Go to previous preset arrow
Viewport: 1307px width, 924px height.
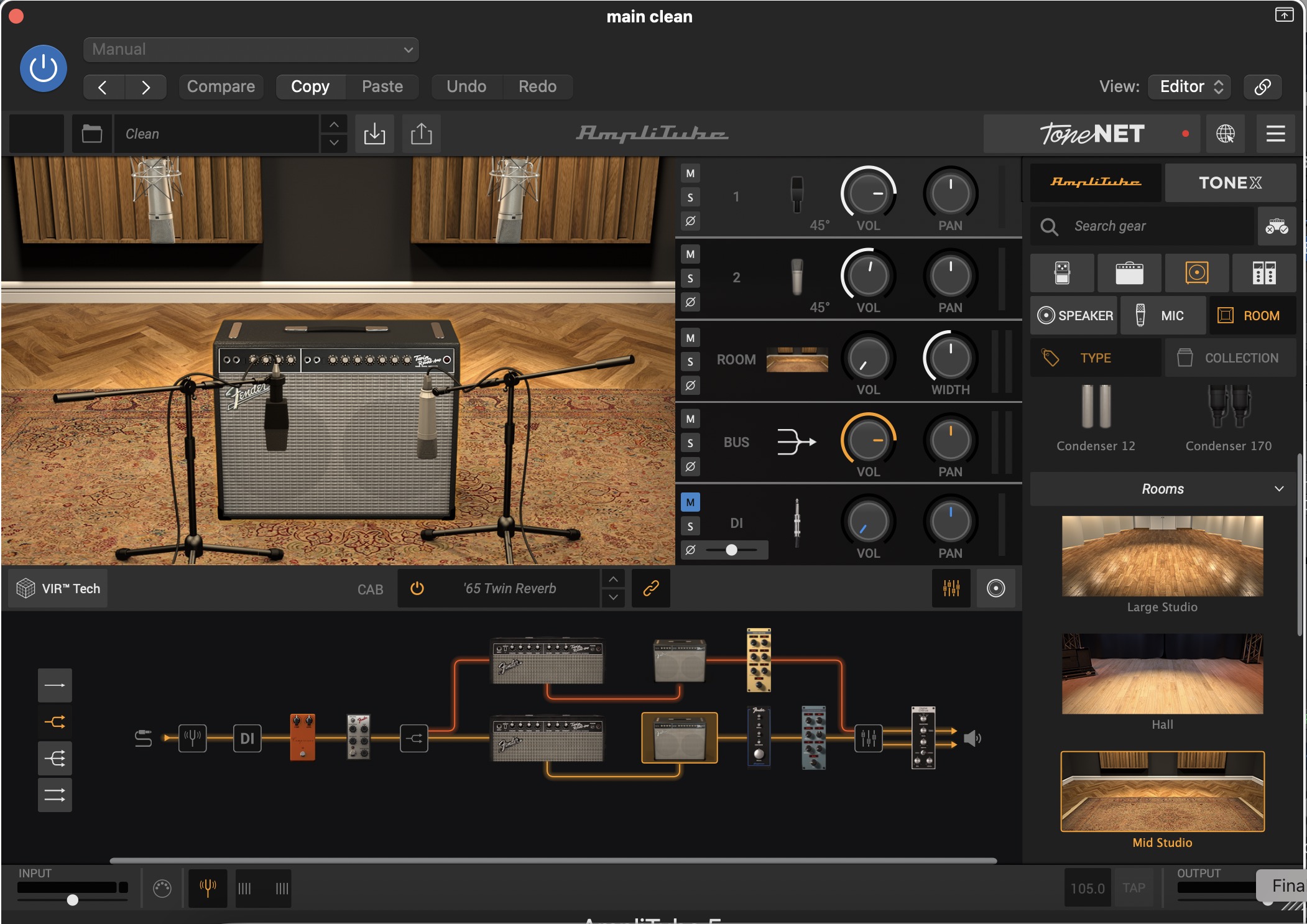tap(104, 87)
